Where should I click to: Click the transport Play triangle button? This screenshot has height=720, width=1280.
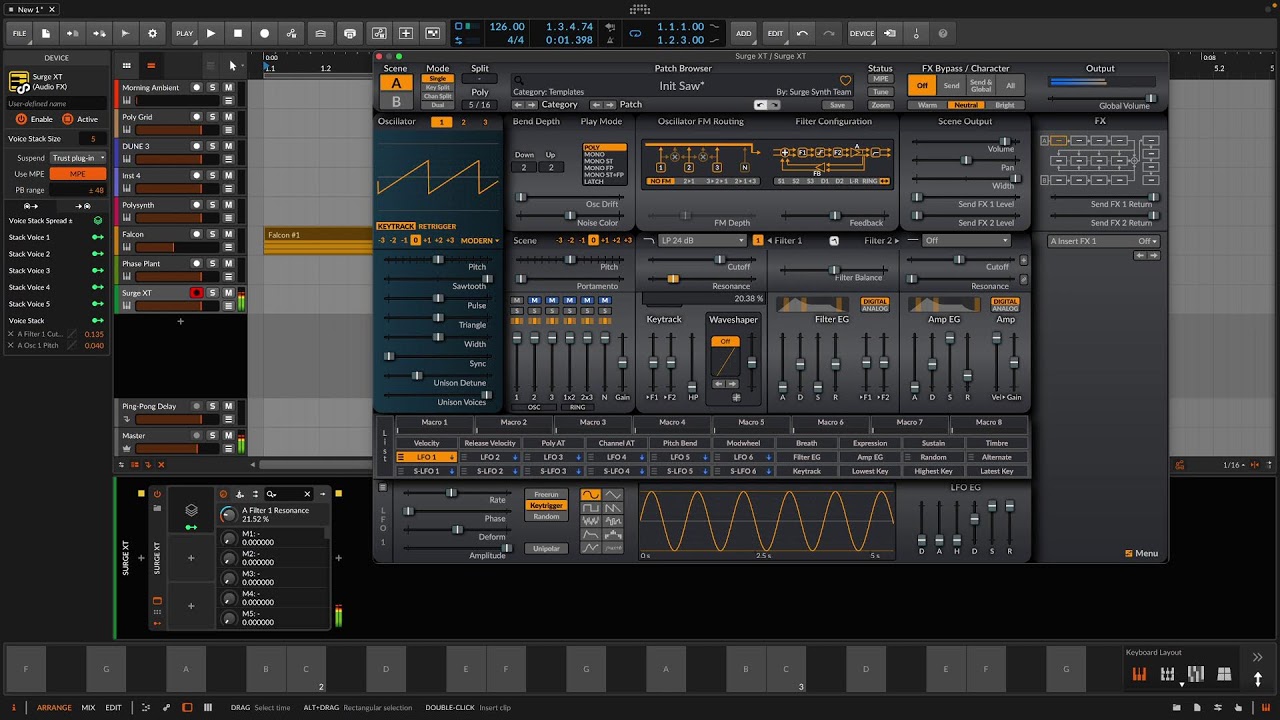[x=211, y=33]
